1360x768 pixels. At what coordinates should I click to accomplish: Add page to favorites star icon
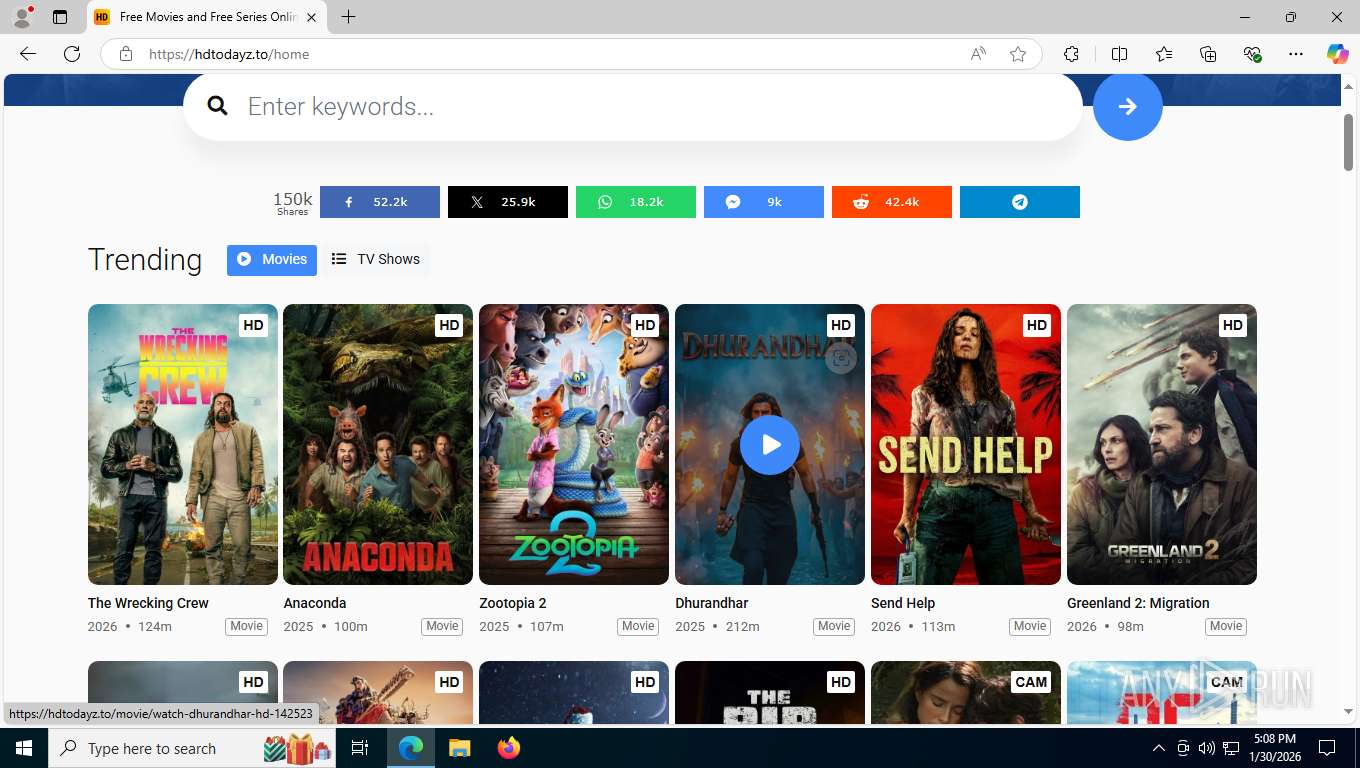coord(1018,54)
